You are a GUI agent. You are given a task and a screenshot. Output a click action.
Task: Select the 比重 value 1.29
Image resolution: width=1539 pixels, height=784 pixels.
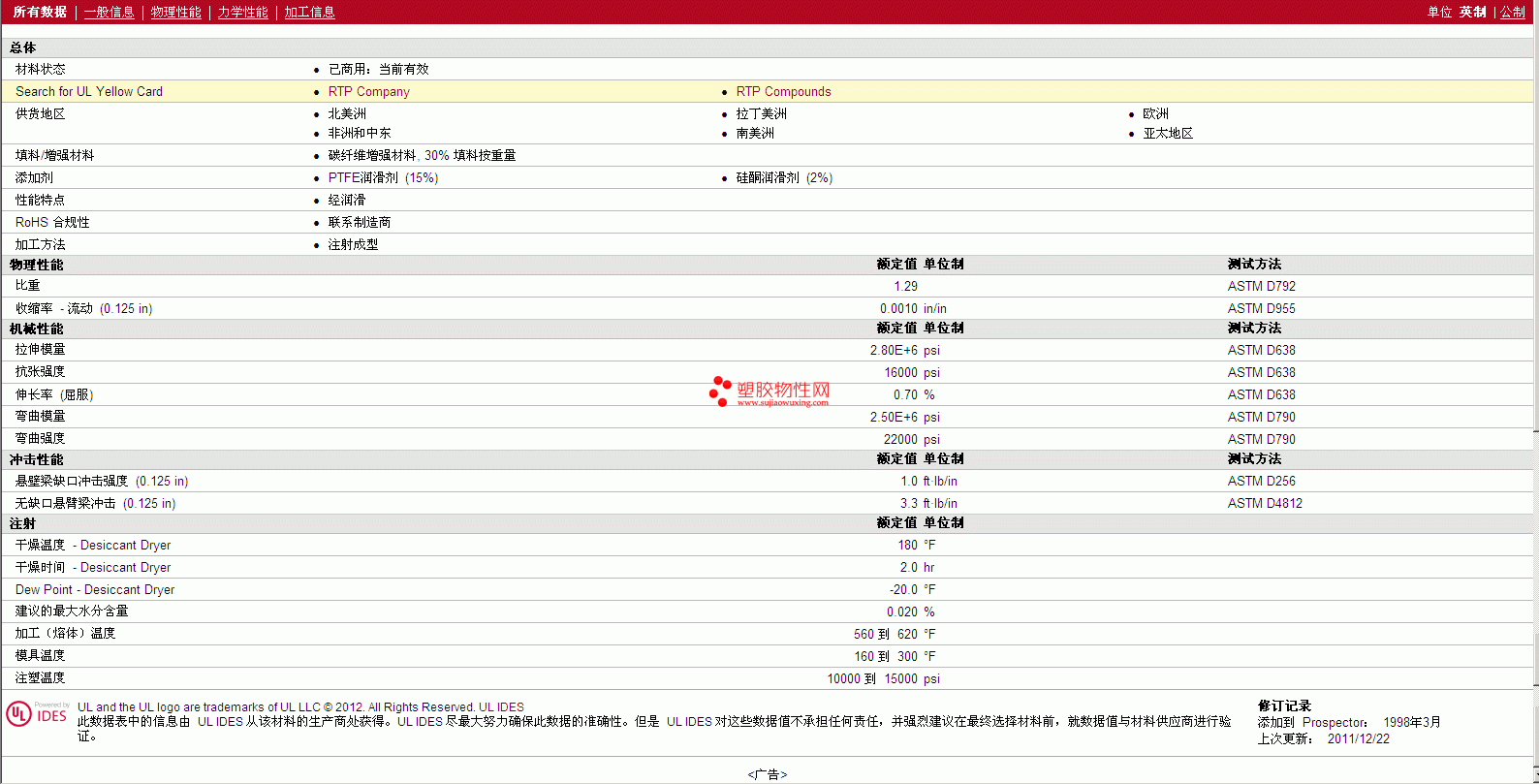[905, 286]
